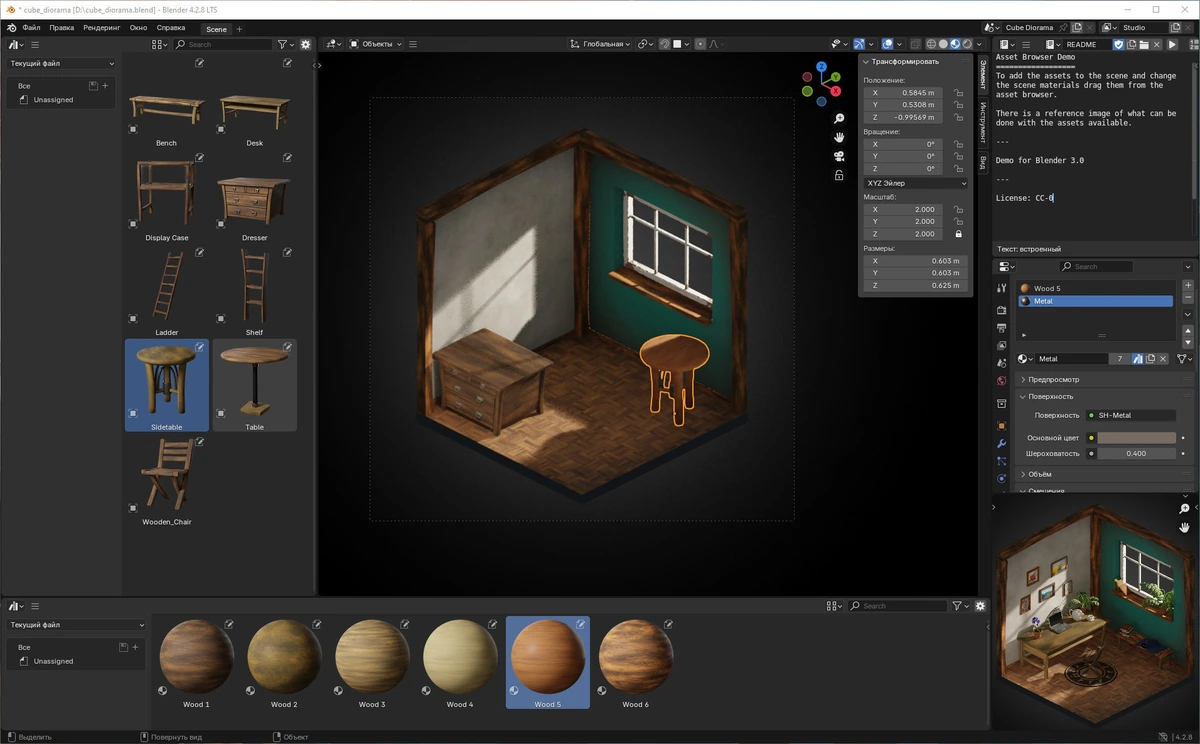Screen dimensions: 1200x744
Task: Open the Инструмент sidebar tab
Action: coord(983,123)
